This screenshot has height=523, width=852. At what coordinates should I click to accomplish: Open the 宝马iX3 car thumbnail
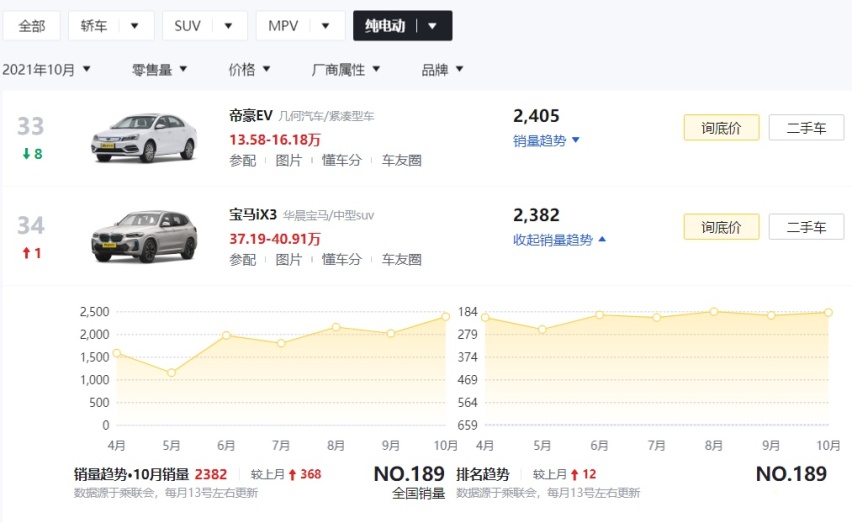tap(144, 237)
